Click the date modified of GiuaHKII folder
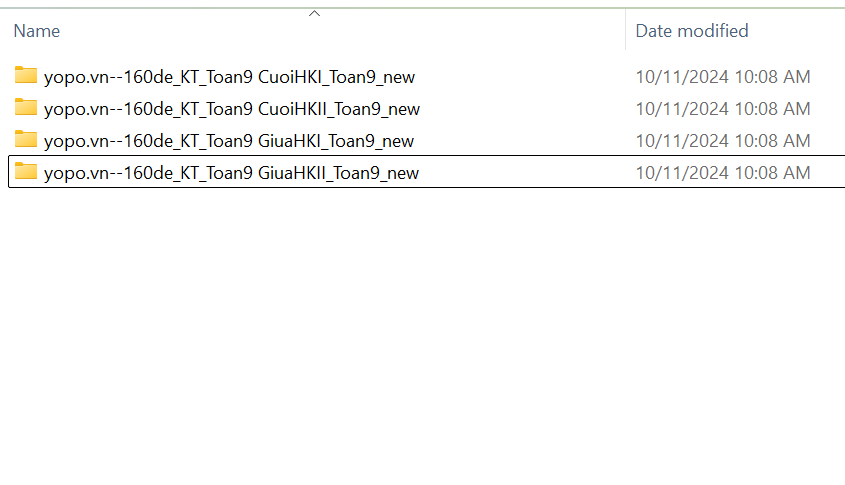Image resolution: width=845 pixels, height=485 pixels. [722, 173]
